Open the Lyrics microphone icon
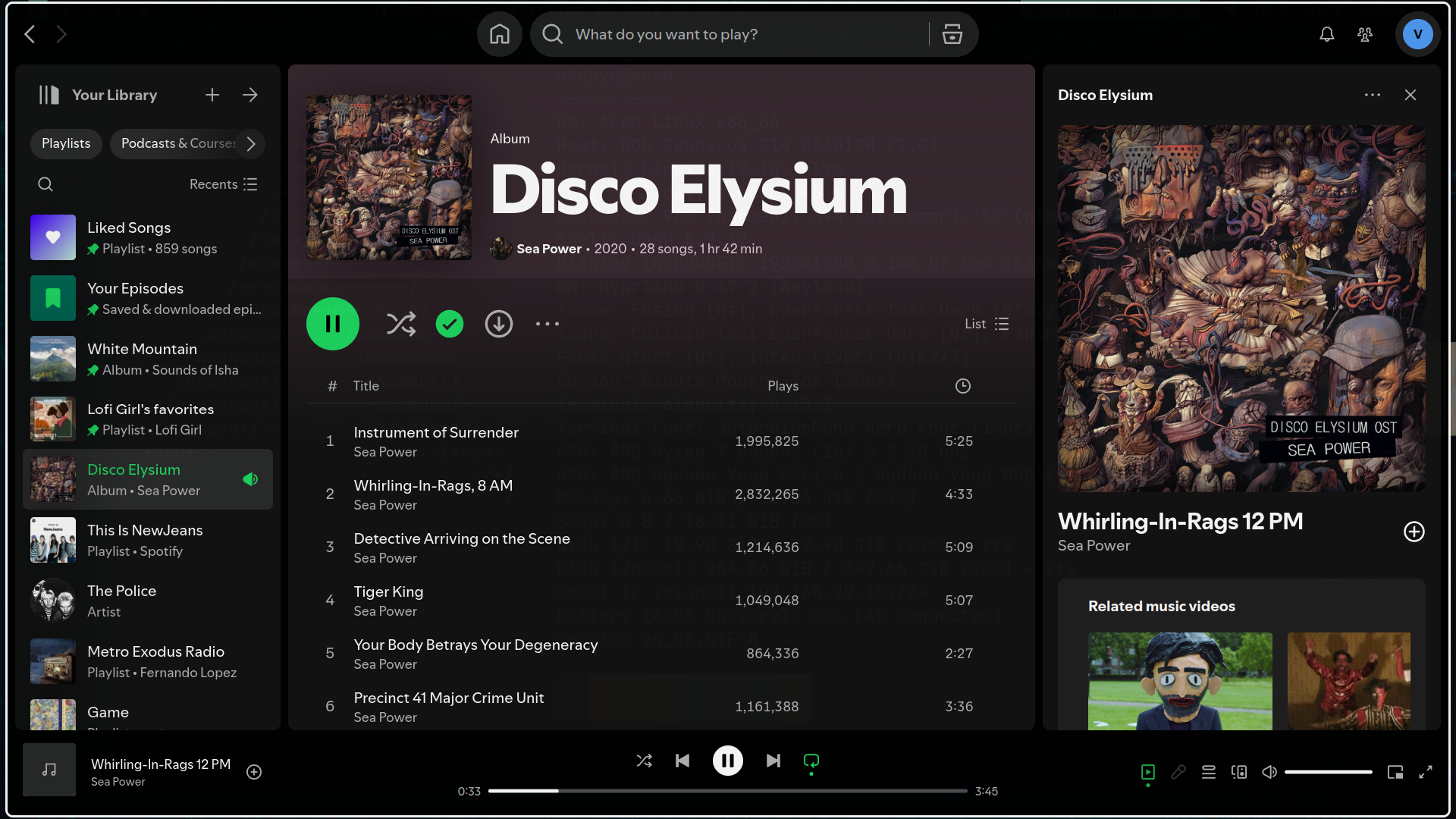This screenshot has height=819, width=1456. (1178, 772)
